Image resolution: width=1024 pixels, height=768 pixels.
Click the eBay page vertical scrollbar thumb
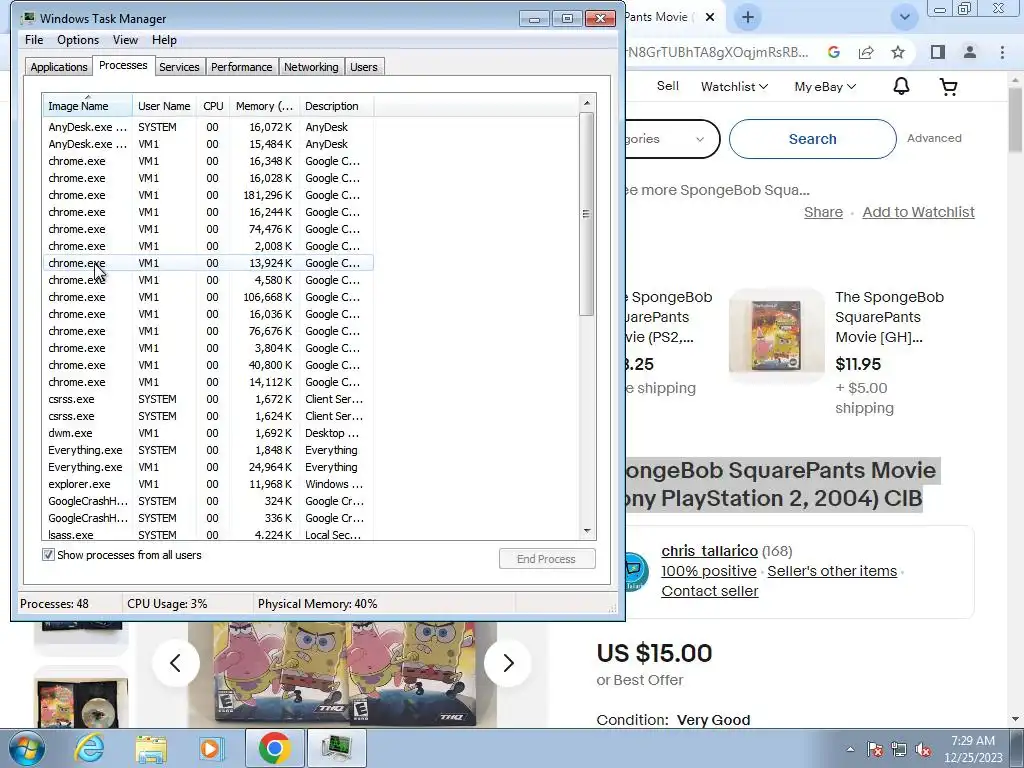(x=1016, y=120)
